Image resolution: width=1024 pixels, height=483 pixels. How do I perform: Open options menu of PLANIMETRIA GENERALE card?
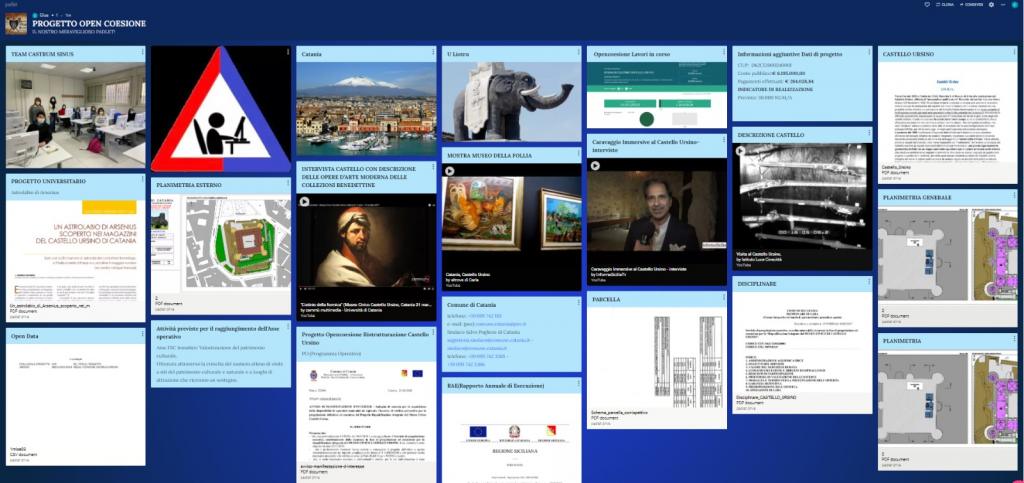click(1014, 195)
